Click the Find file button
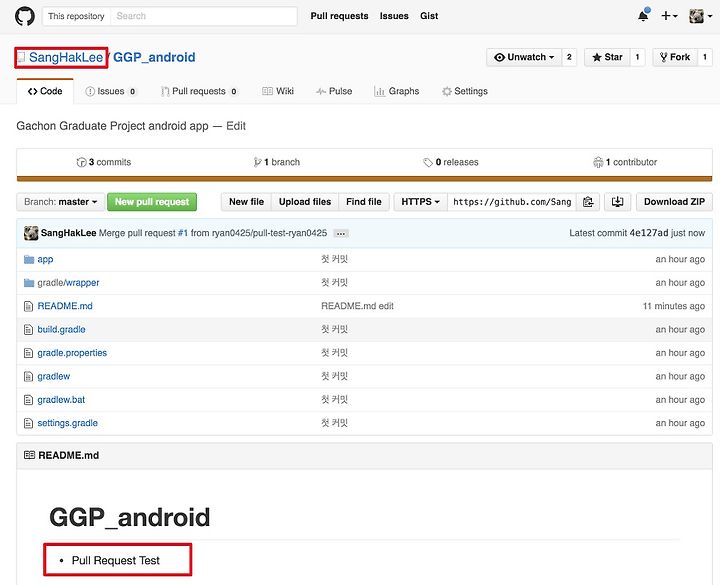The height and width of the screenshot is (585, 720). [x=364, y=202]
